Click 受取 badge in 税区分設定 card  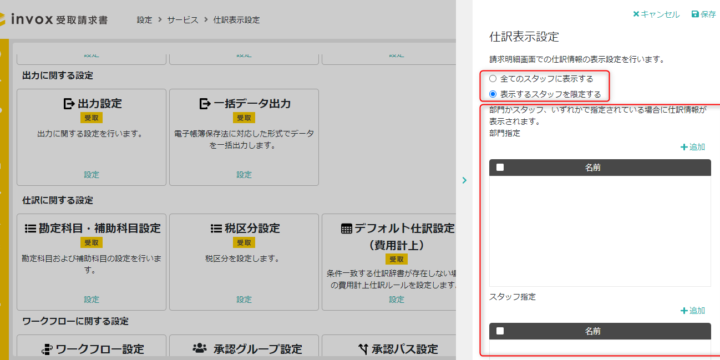click(x=244, y=242)
